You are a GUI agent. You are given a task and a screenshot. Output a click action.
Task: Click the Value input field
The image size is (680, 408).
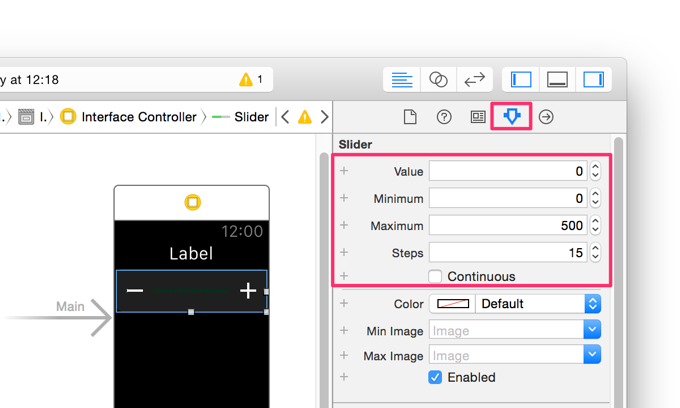[508, 171]
